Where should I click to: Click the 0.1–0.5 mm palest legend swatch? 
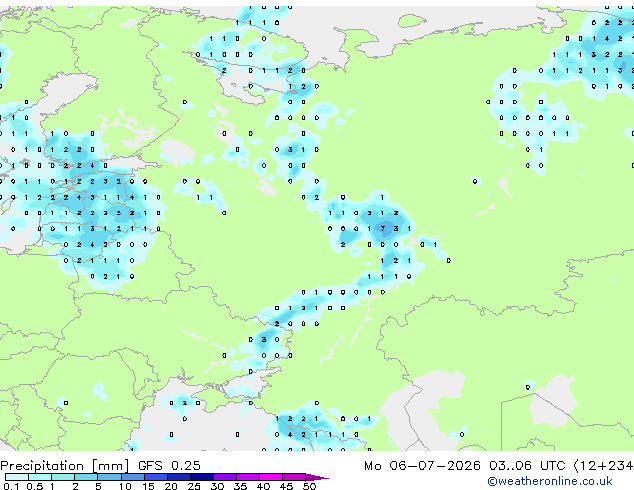tap(17, 477)
